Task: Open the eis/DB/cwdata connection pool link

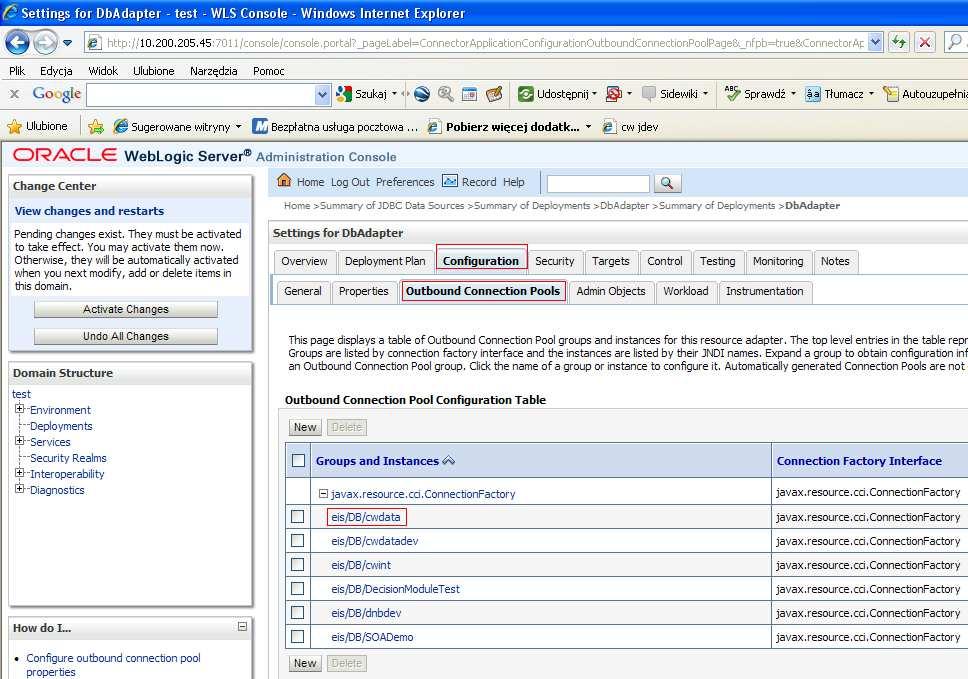Action: pos(366,517)
